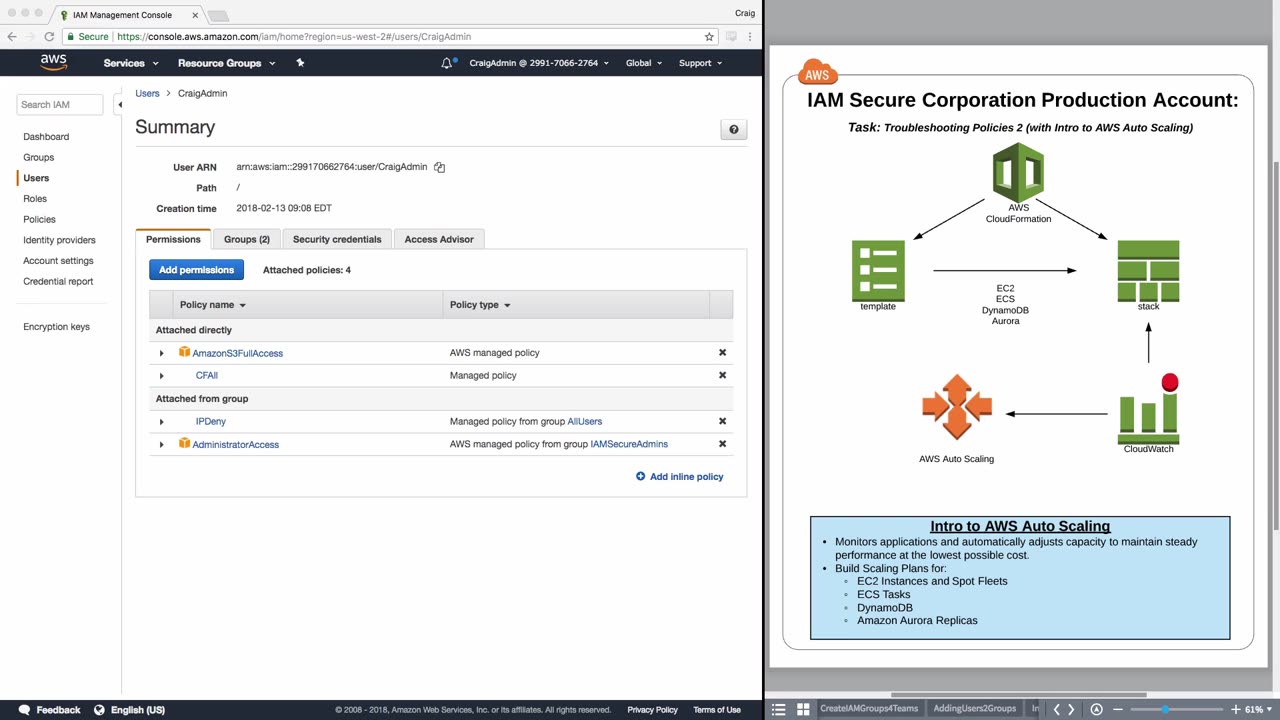Image resolution: width=1280 pixels, height=720 pixels.
Task: Open the Security credentials tab
Action: 337,239
